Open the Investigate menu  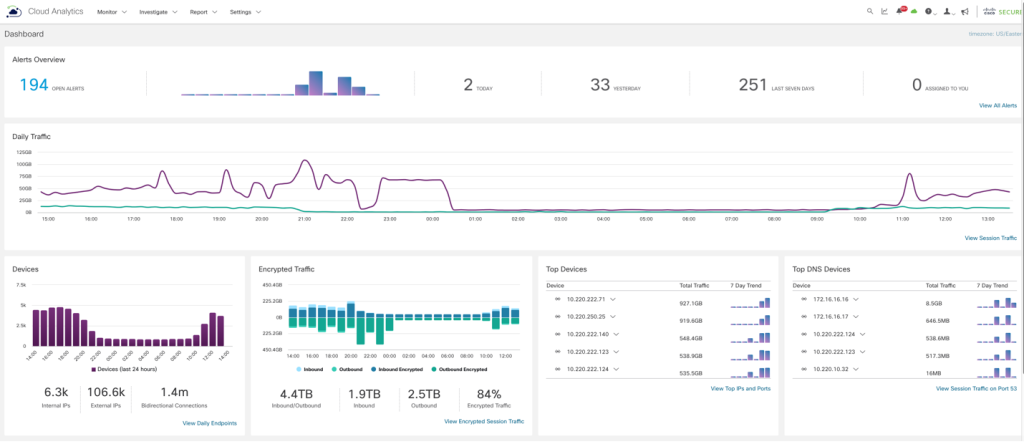point(158,12)
